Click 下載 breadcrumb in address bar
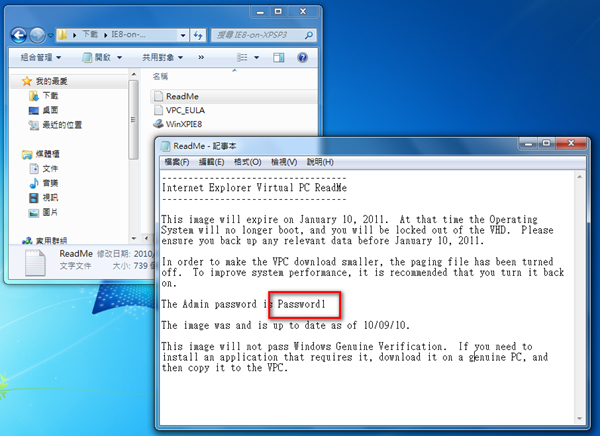600x436 pixels. [90, 35]
